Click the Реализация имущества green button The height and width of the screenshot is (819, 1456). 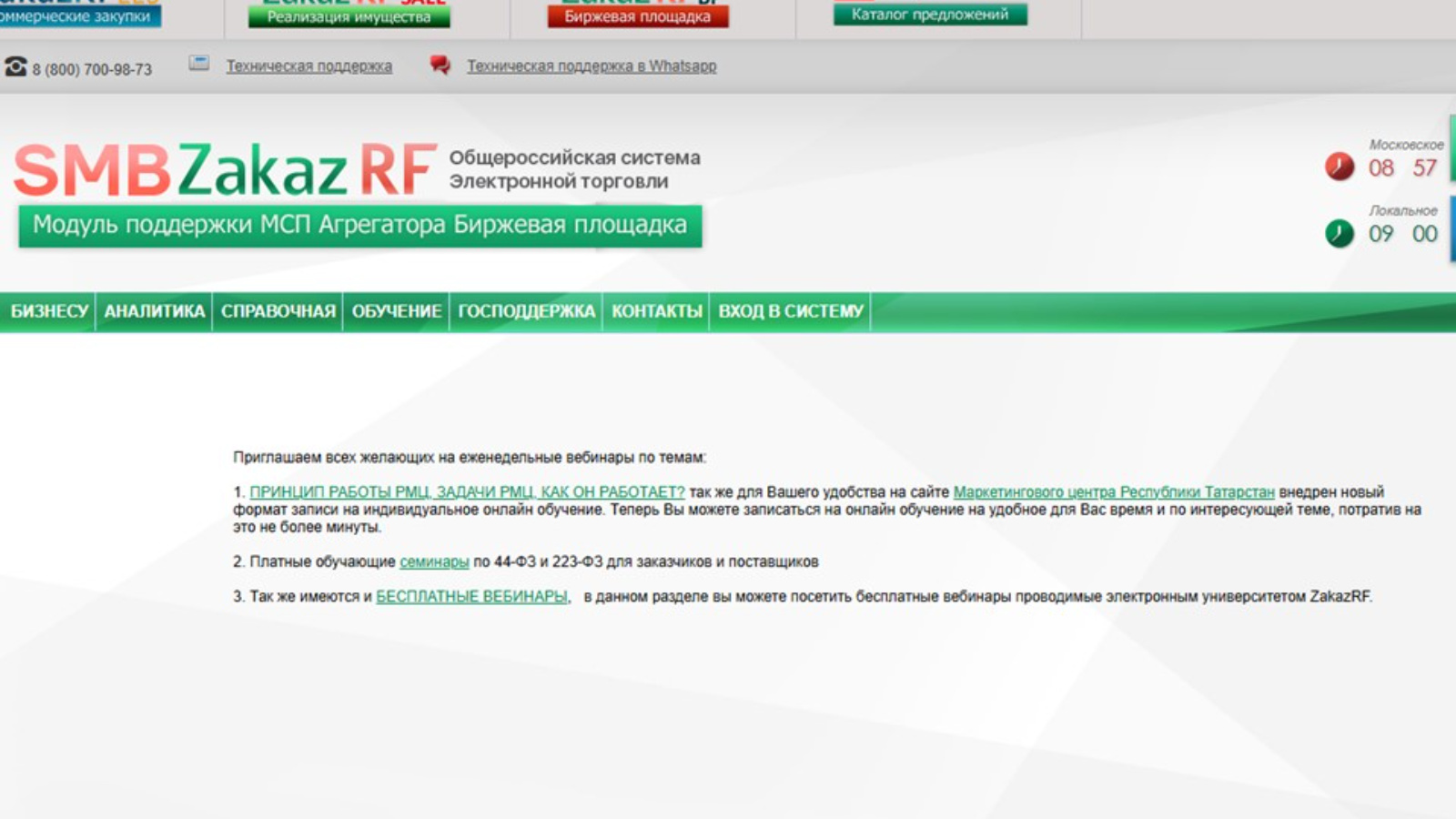pyautogui.click(x=349, y=16)
